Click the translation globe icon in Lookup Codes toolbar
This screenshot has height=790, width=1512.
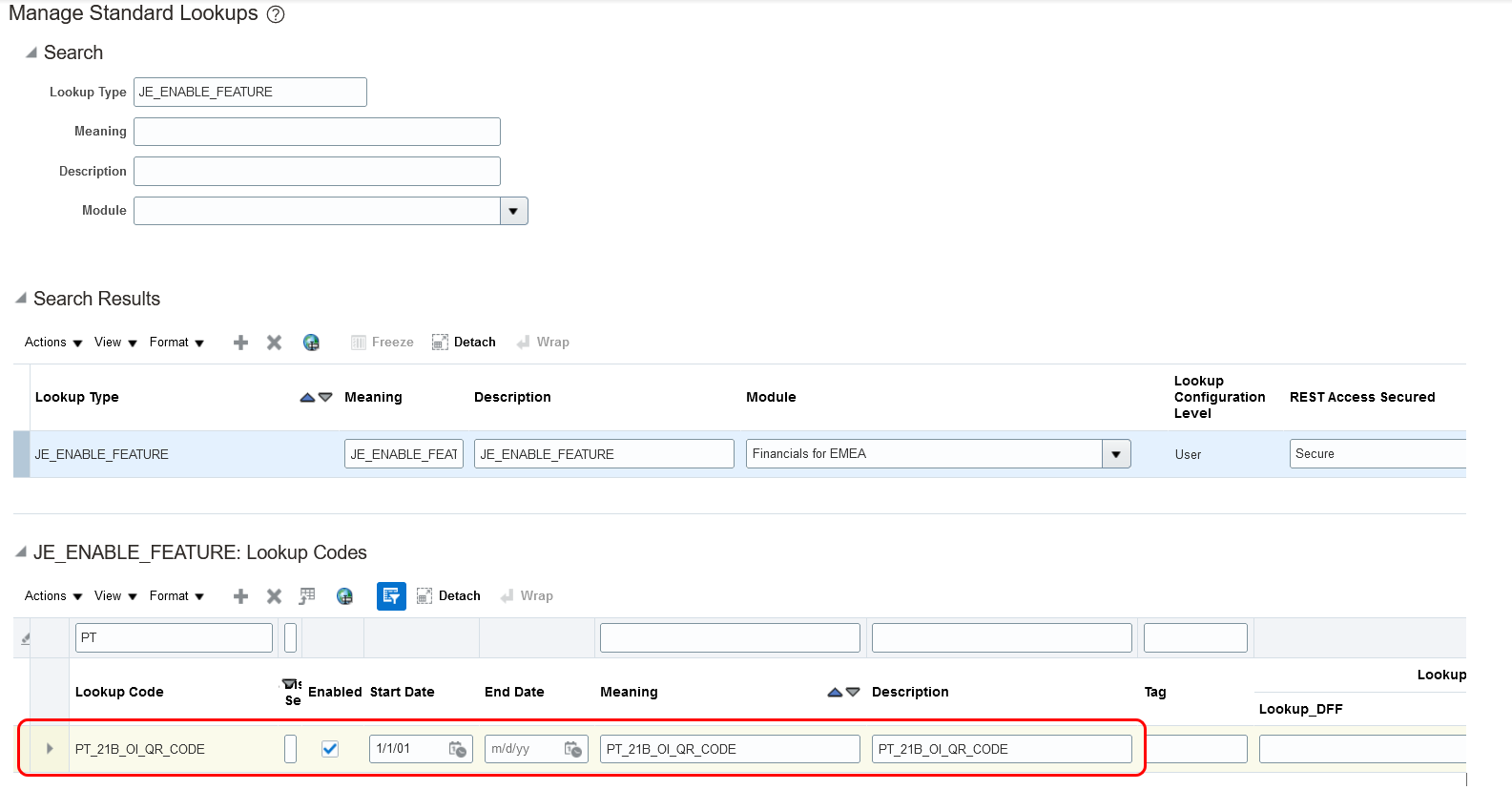pos(344,596)
